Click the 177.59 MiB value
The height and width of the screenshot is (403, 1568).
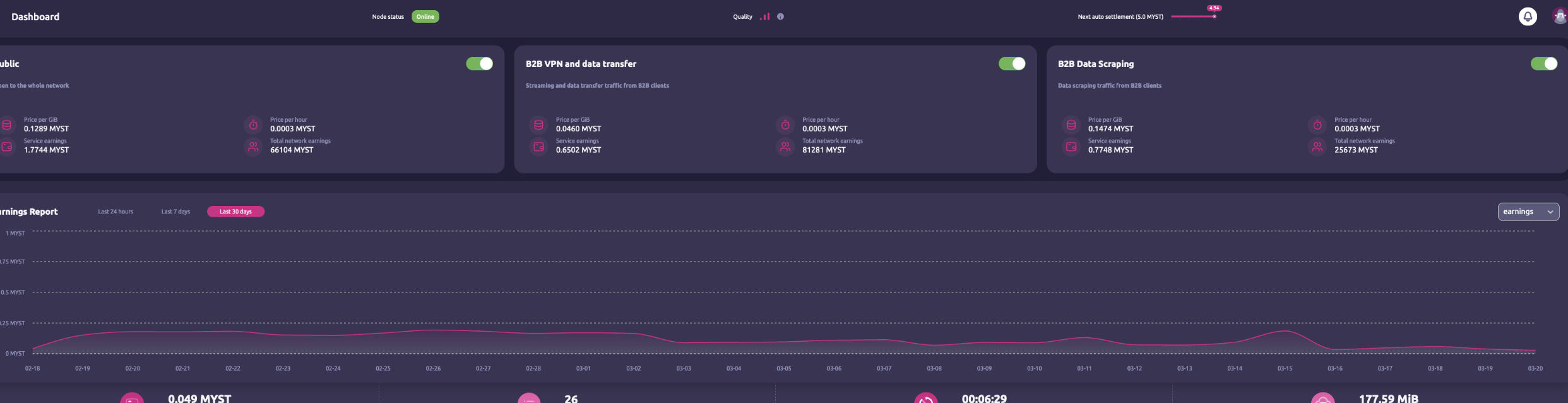click(1388, 399)
